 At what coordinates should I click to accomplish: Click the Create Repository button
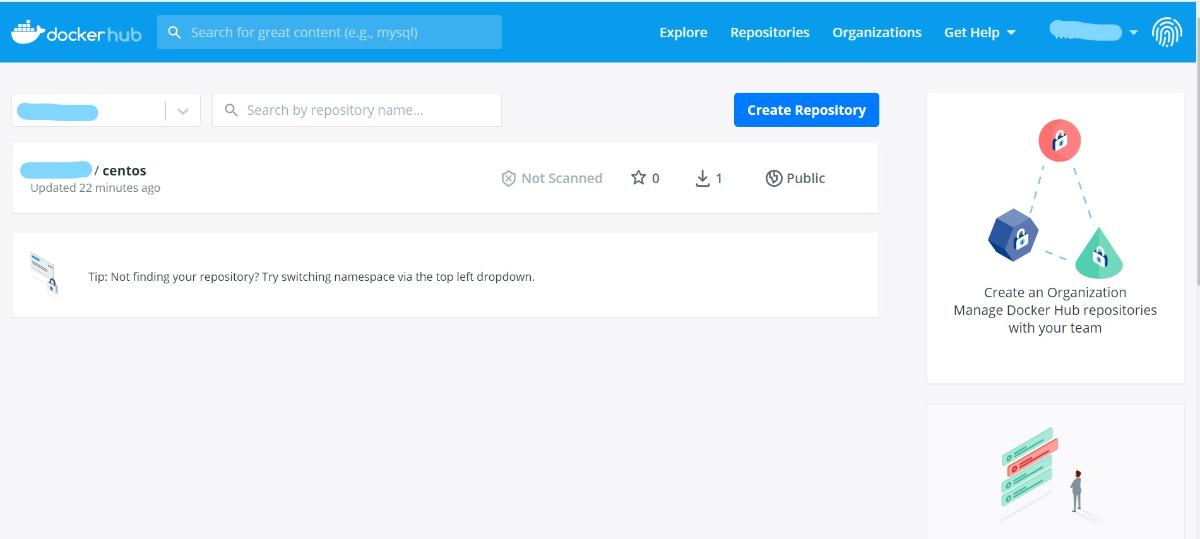click(x=806, y=110)
